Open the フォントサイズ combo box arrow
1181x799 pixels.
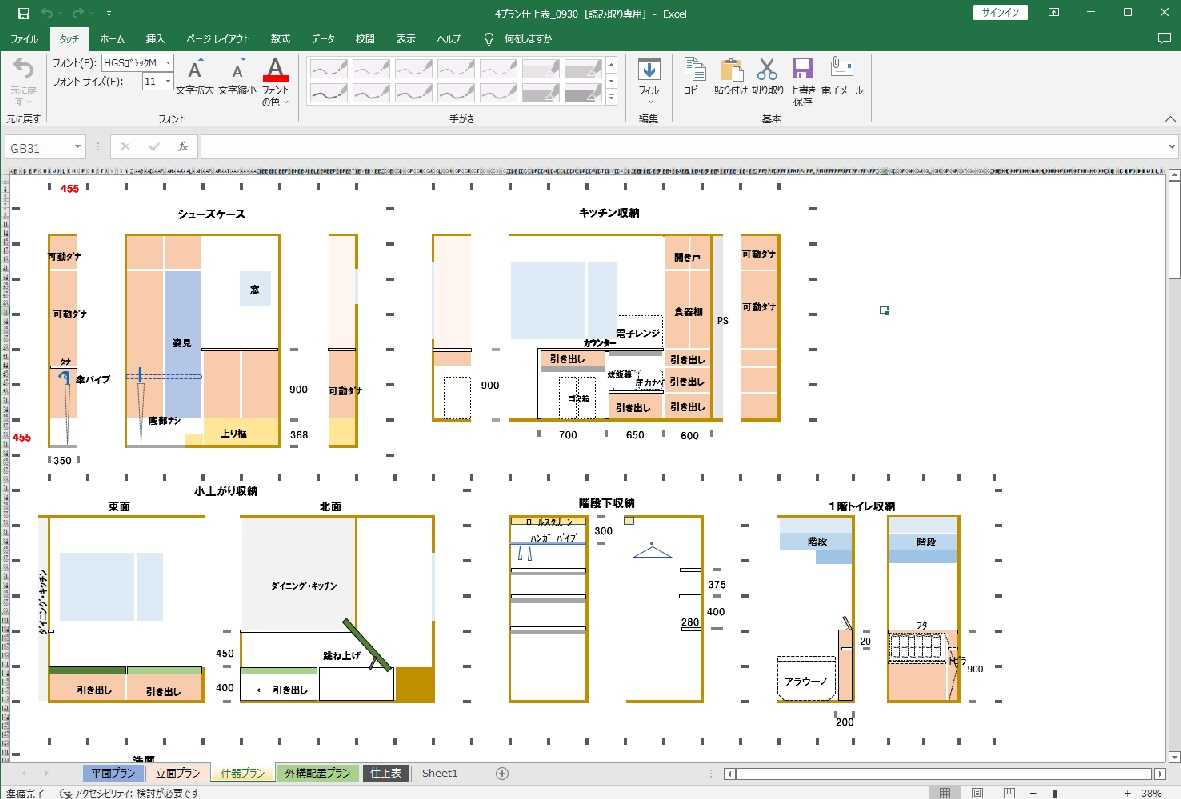point(168,81)
